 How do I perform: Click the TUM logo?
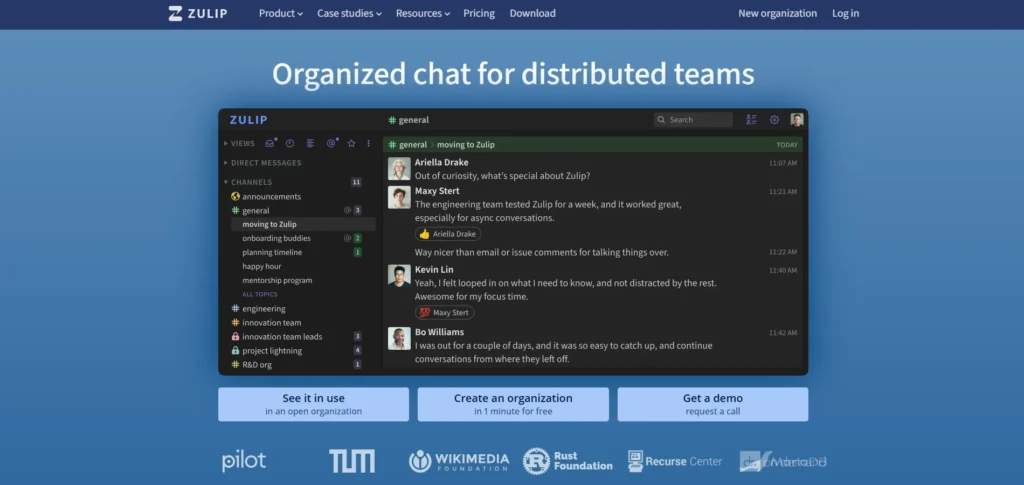point(352,461)
